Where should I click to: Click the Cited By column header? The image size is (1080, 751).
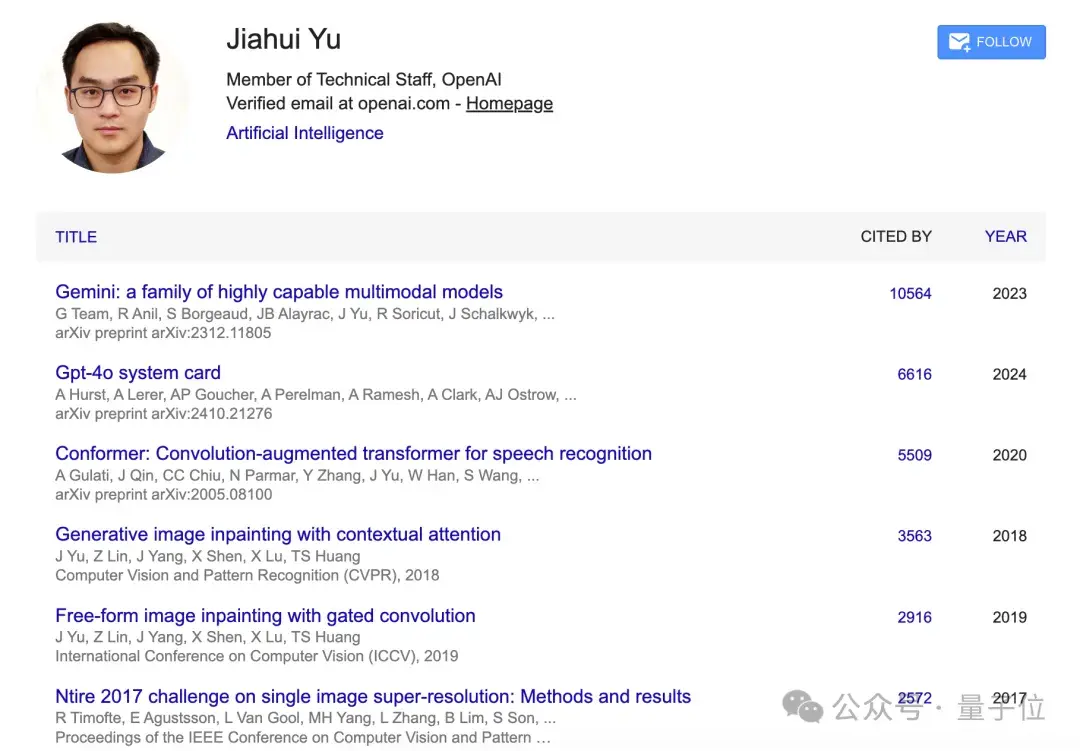tap(895, 236)
